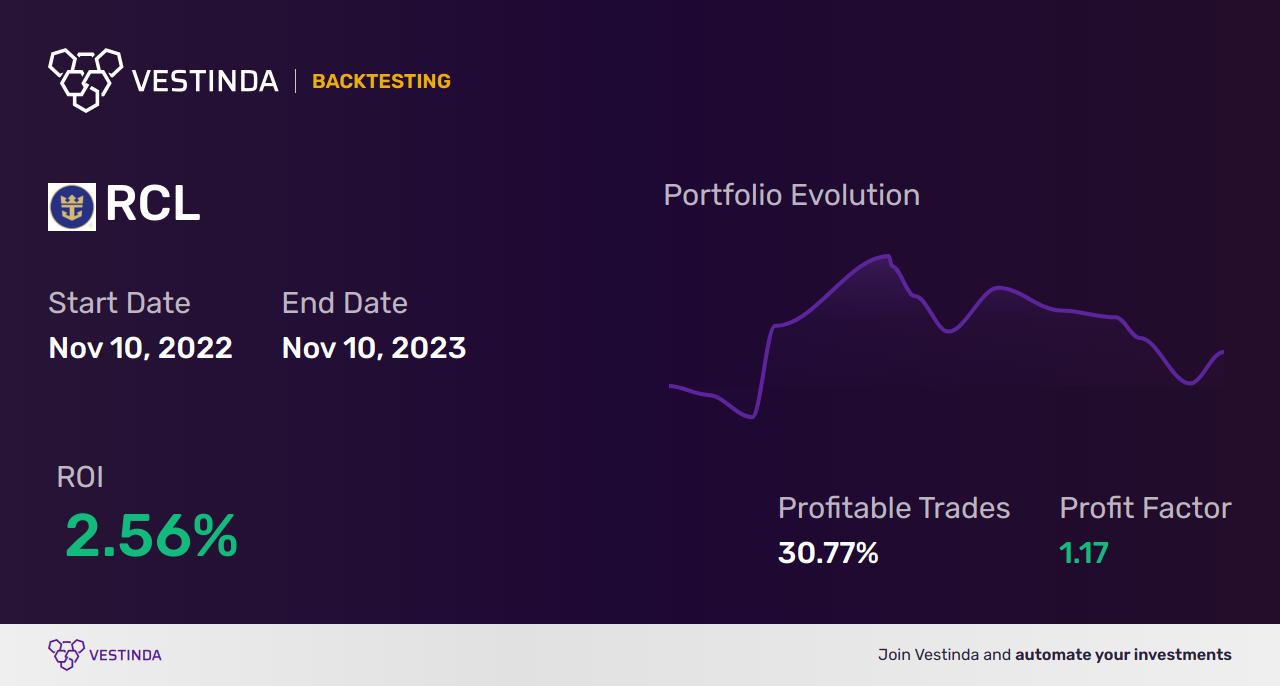
Task: Click the Nov 10, 2023 end date value
Action: [x=374, y=348]
